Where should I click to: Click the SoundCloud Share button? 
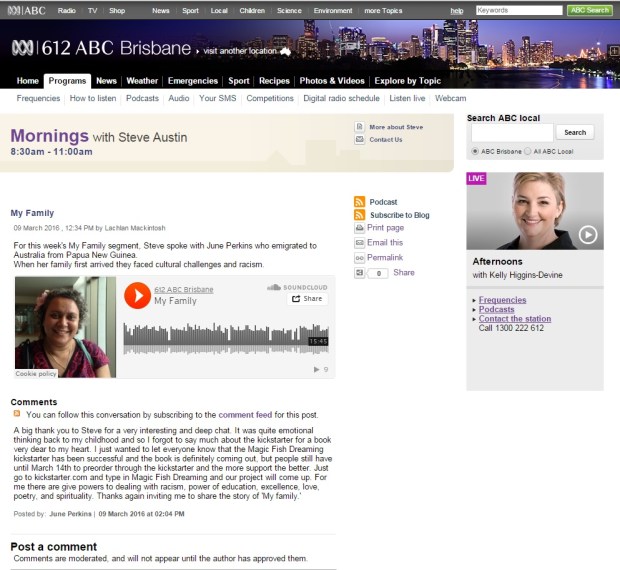point(308,299)
